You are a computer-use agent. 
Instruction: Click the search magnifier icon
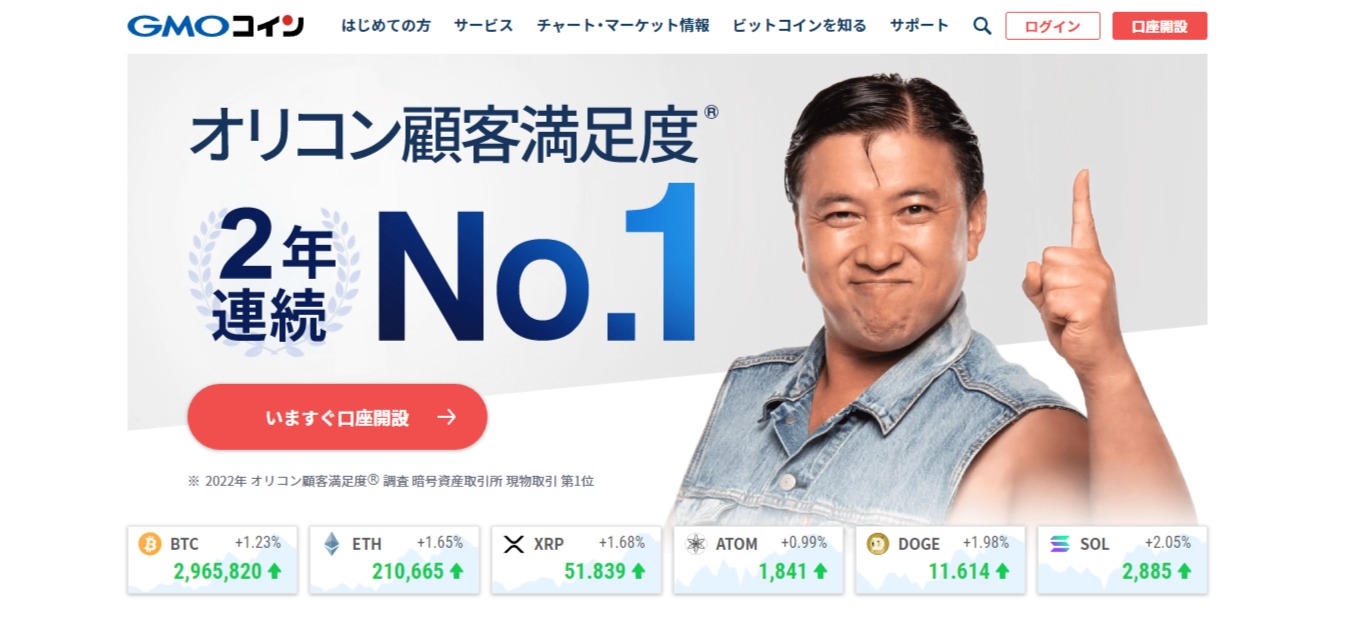tap(982, 26)
